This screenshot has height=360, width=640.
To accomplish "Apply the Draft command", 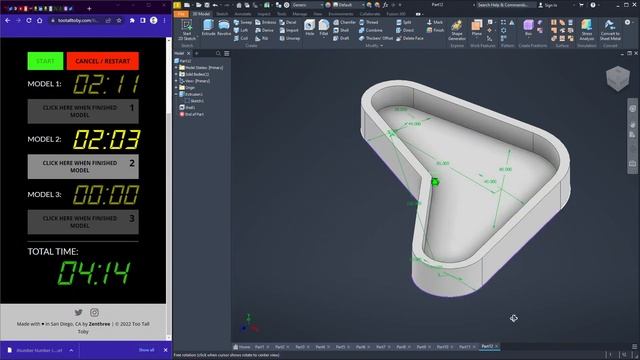I will [x=341, y=38].
